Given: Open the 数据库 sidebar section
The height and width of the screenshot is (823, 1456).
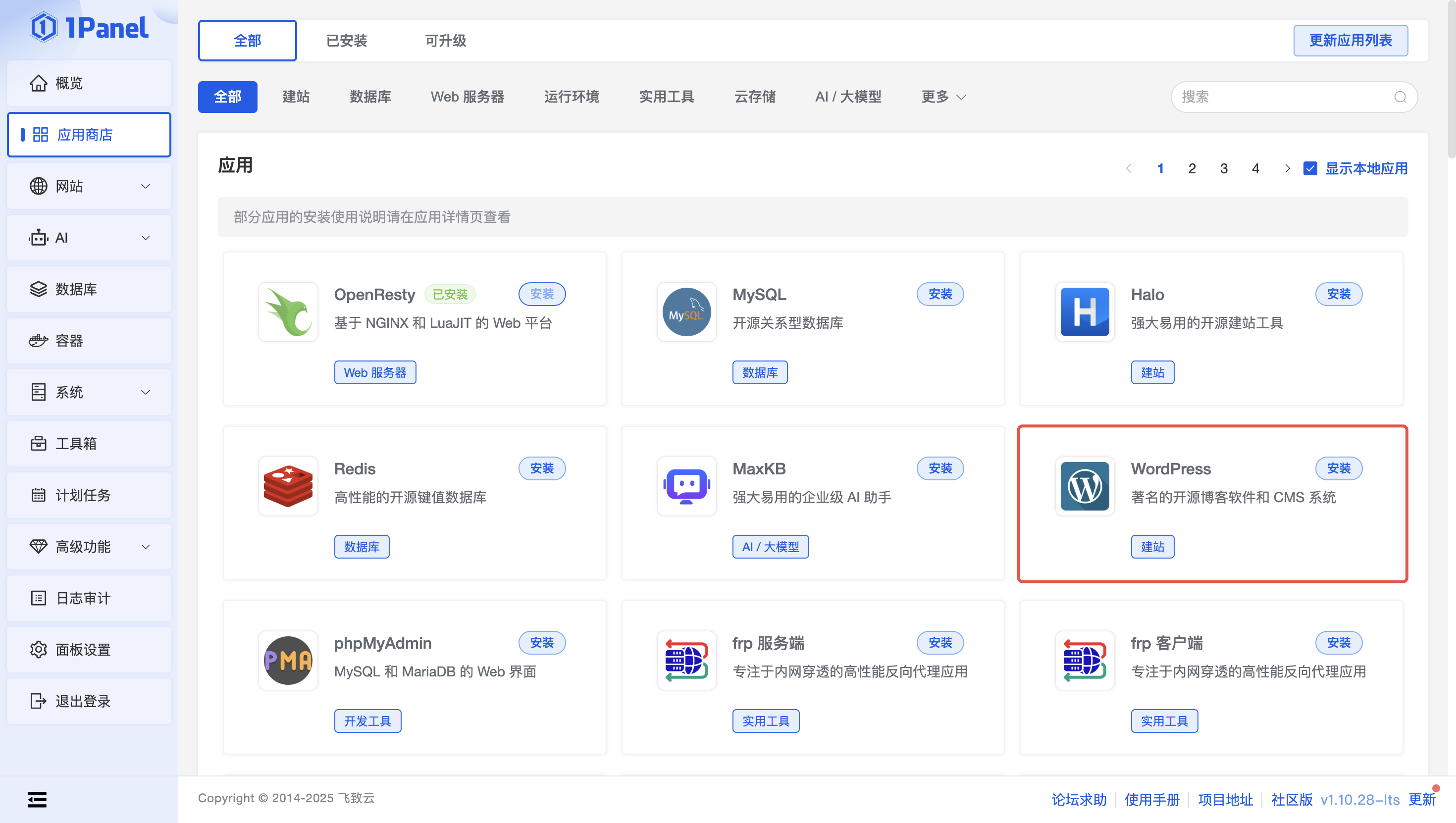Looking at the screenshot, I should pyautogui.click(x=89, y=289).
